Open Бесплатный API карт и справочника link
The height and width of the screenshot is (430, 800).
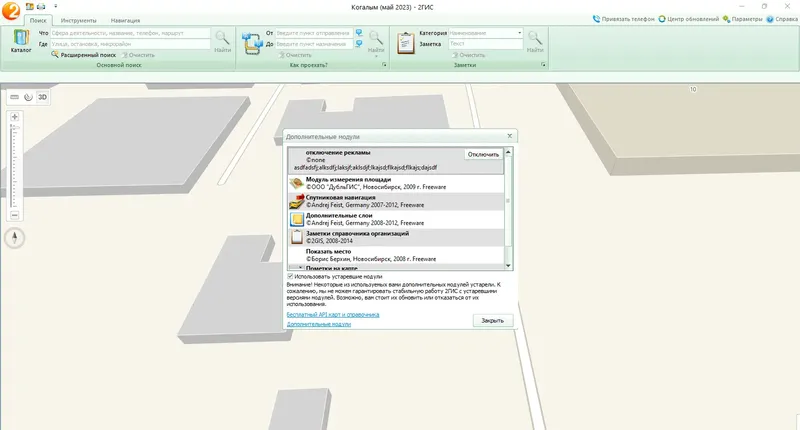[x=333, y=315]
